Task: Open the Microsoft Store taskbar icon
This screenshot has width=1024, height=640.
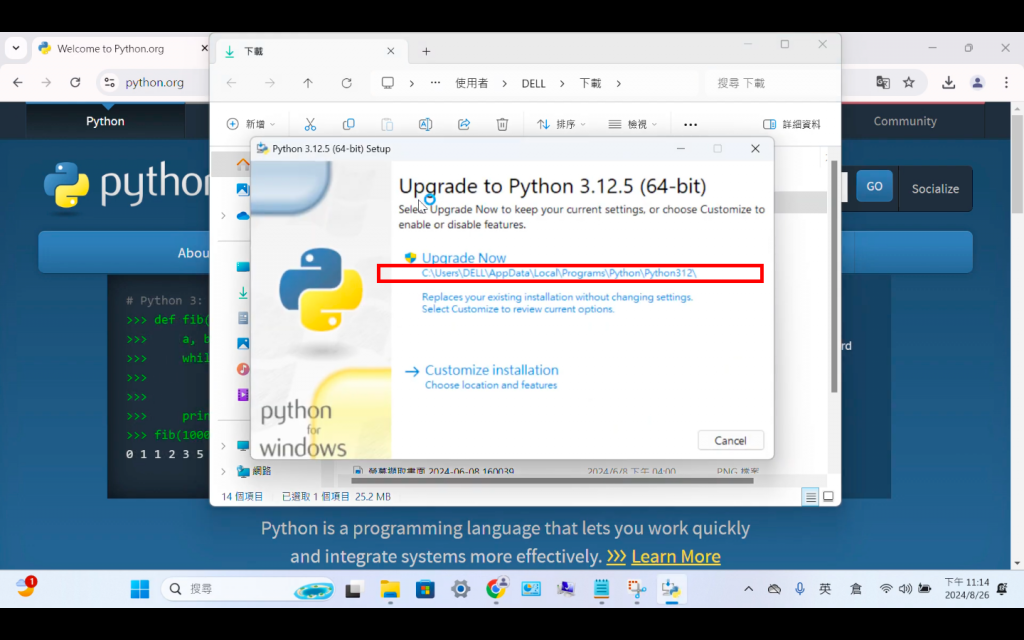Action: pos(425,589)
